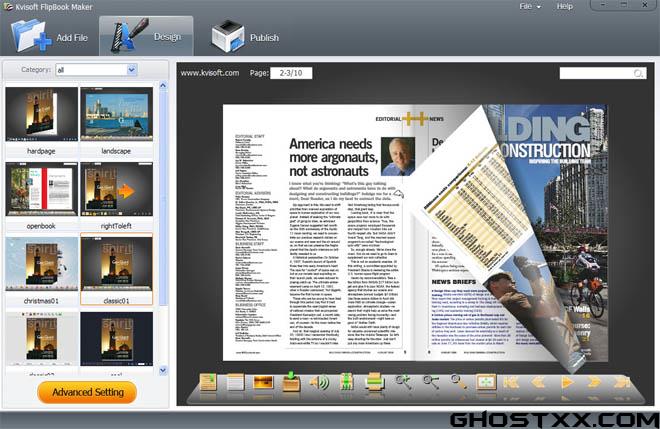Click the download box icon
The image size is (660, 429).
291,382
